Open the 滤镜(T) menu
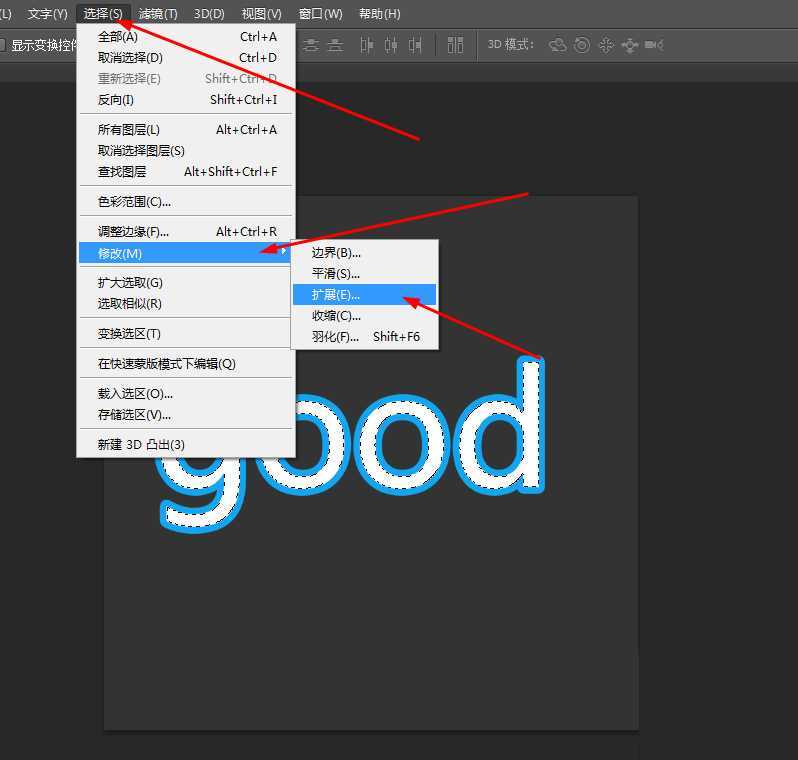 click(158, 14)
